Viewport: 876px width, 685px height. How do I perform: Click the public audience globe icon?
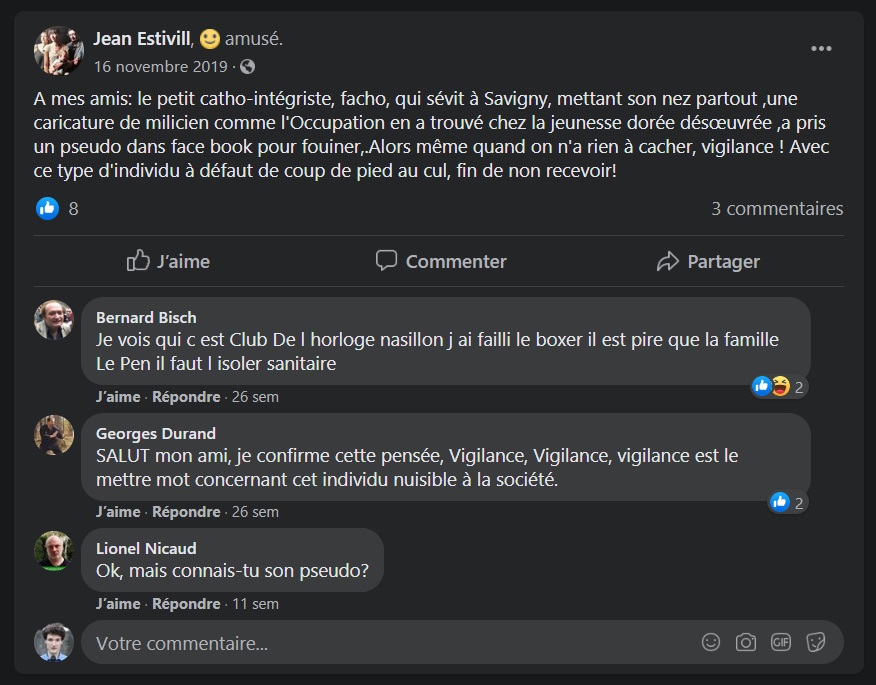248,67
